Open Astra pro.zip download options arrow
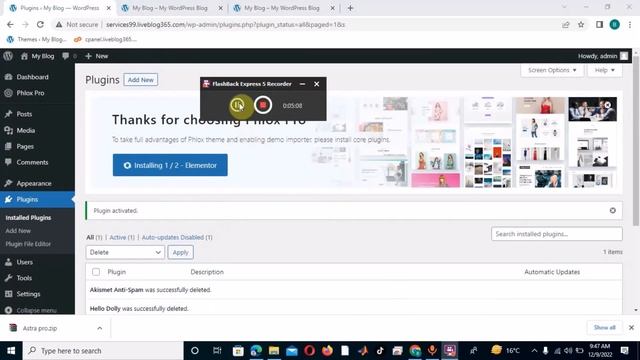640x360 pixels. 99,328
